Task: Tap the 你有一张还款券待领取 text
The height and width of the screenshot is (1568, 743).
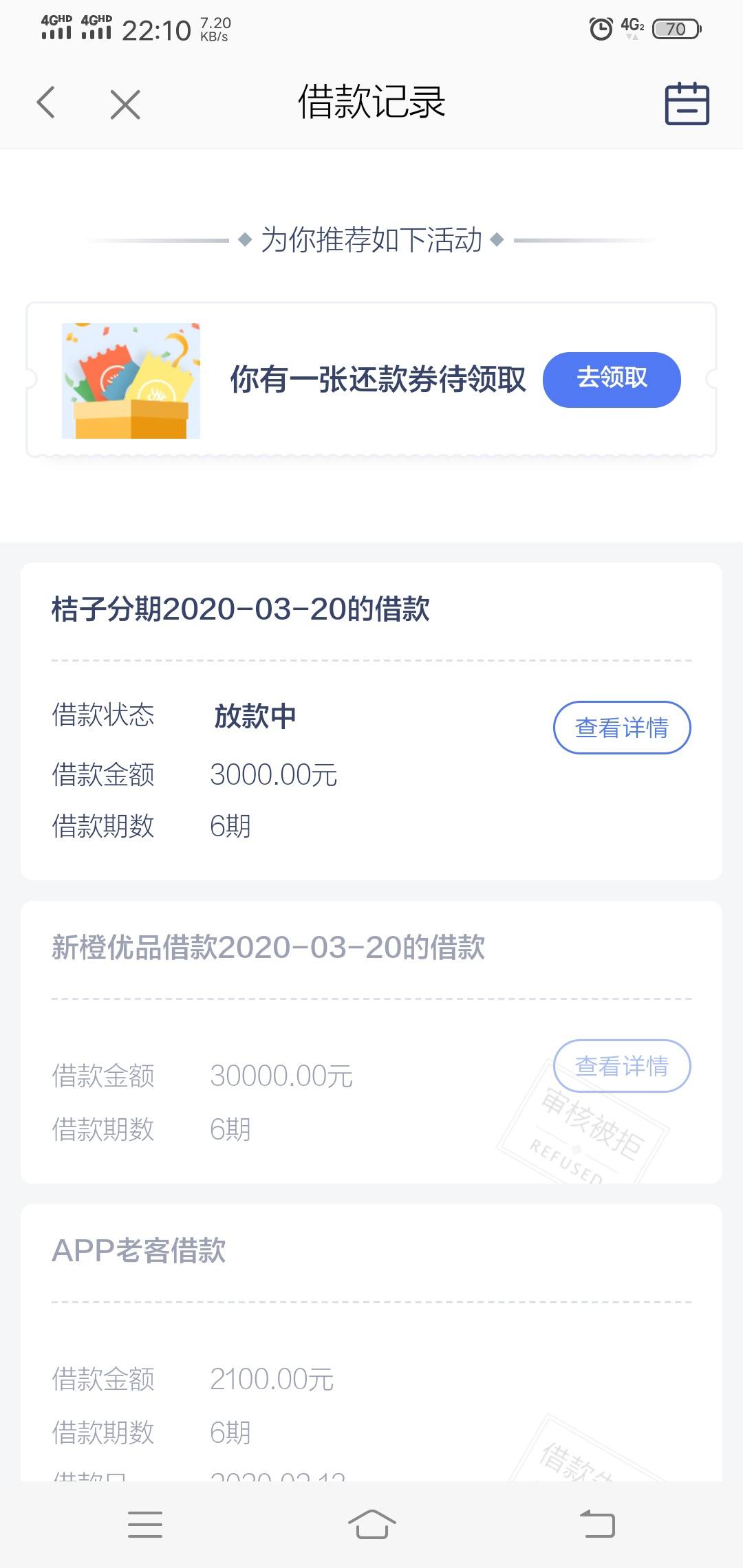Action: pyautogui.click(x=378, y=380)
